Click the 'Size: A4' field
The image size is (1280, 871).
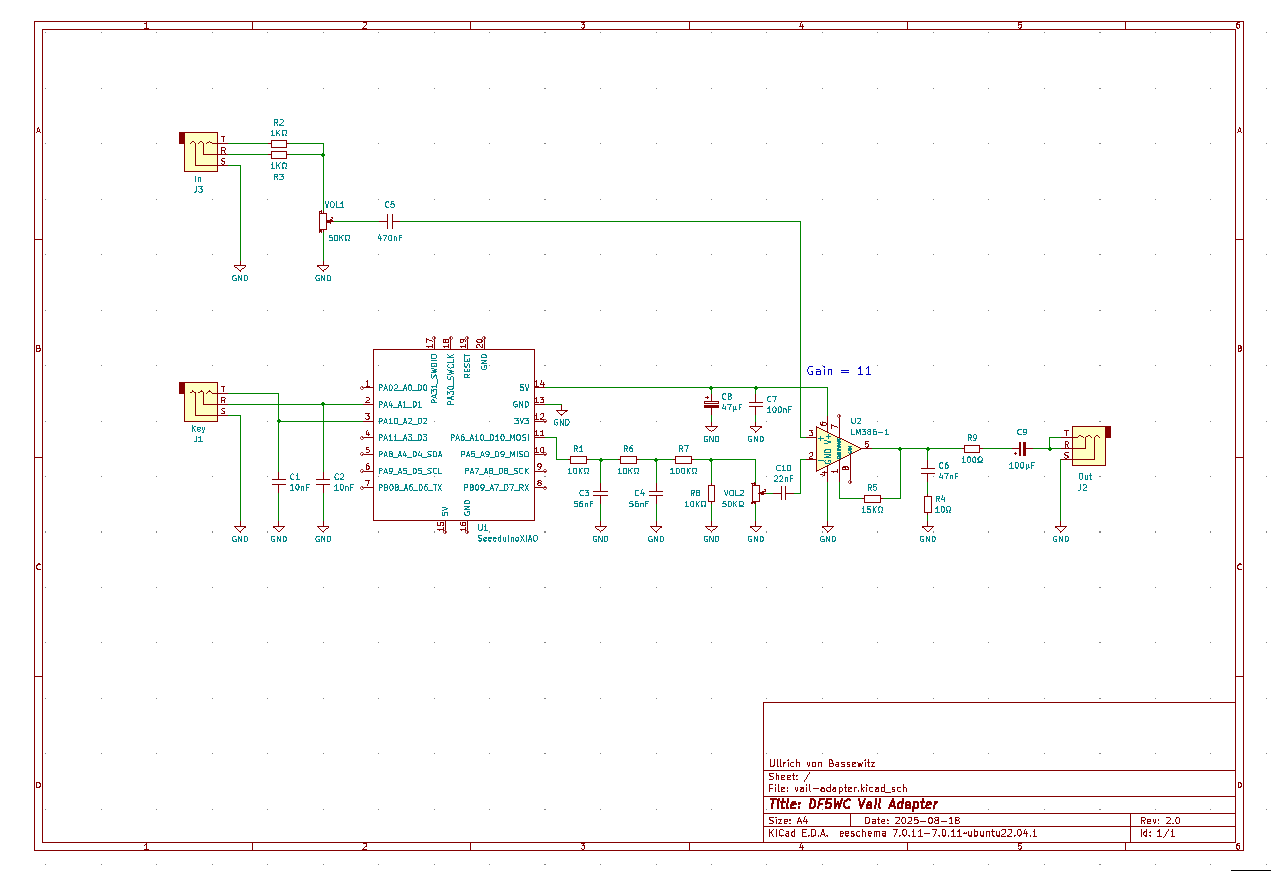pos(788,820)
